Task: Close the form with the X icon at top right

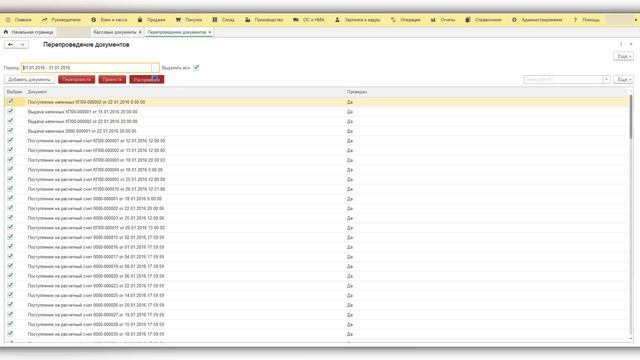Action: (x=631, y=44)
